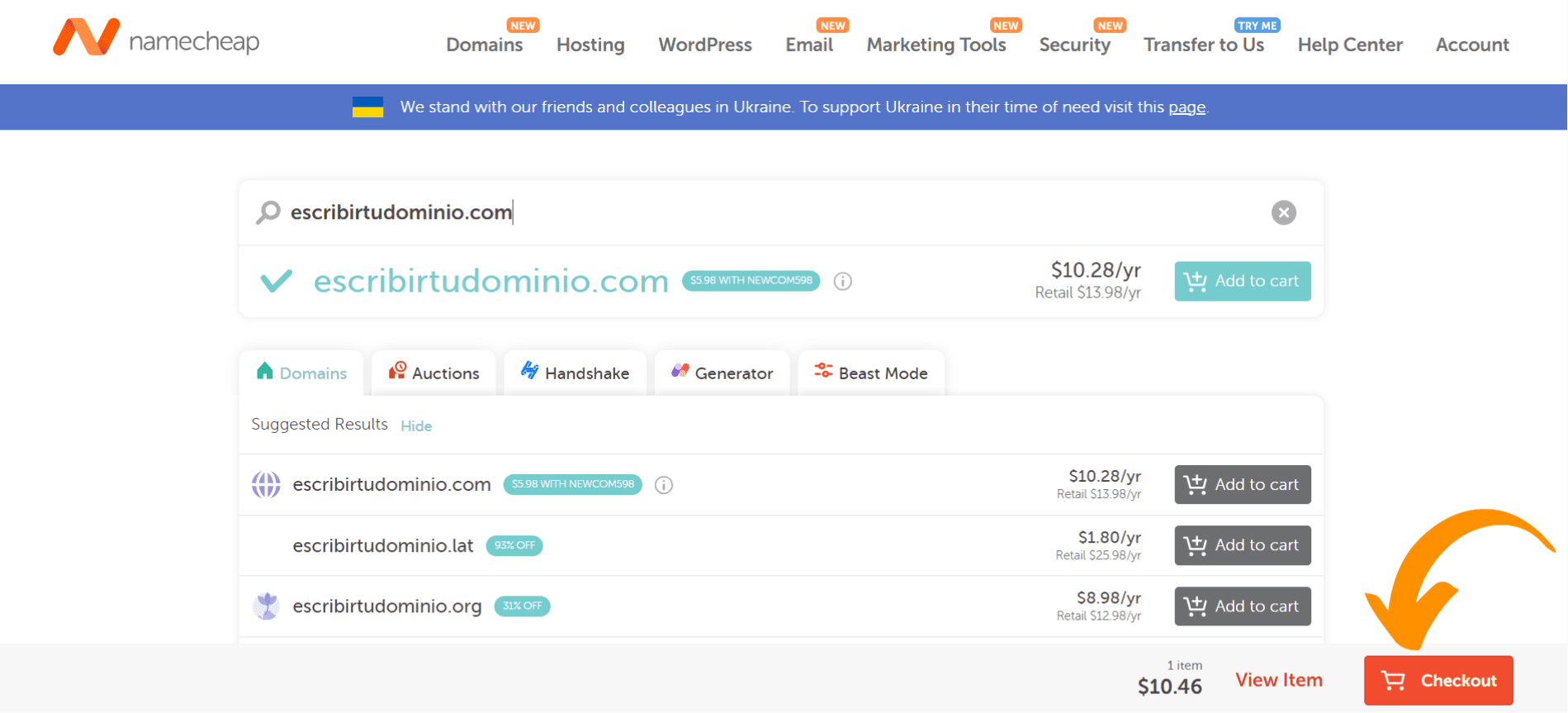Click the Ukraine flag icon in banner
Viewport: 1568px width, 713px height.
367,107
